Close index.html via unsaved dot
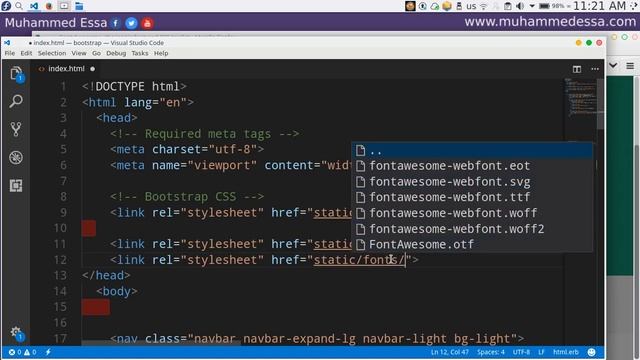This screenshot has width=640, height=360. pyautogui.click(x=93, y=69)
